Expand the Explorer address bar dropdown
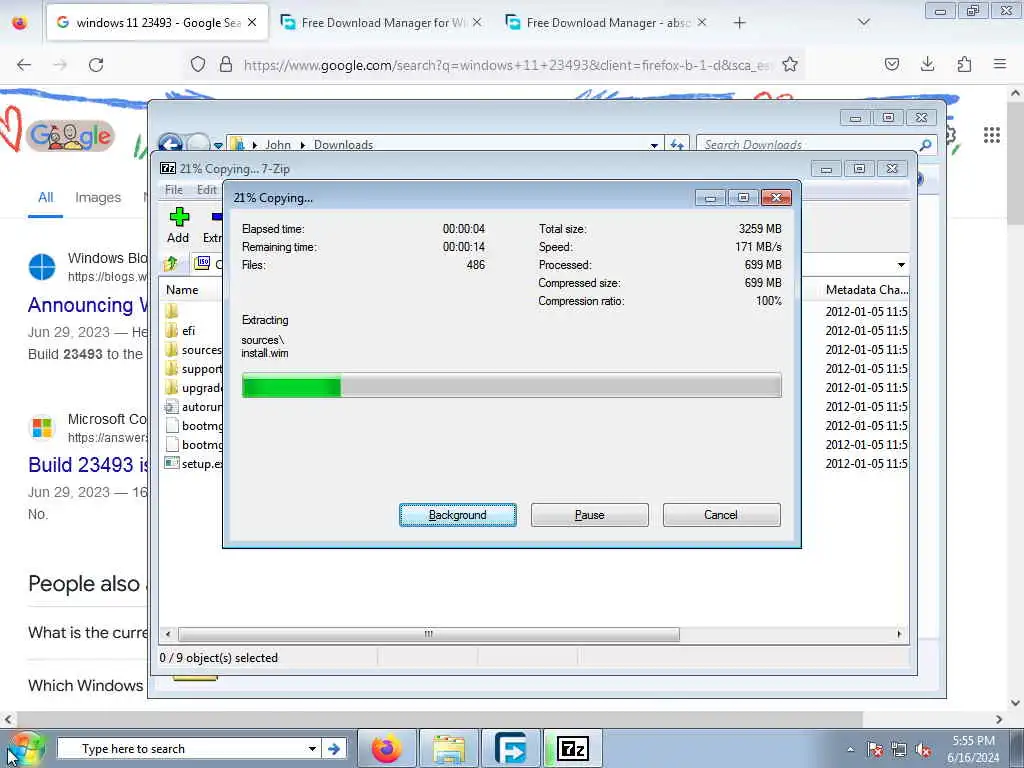 654,145
